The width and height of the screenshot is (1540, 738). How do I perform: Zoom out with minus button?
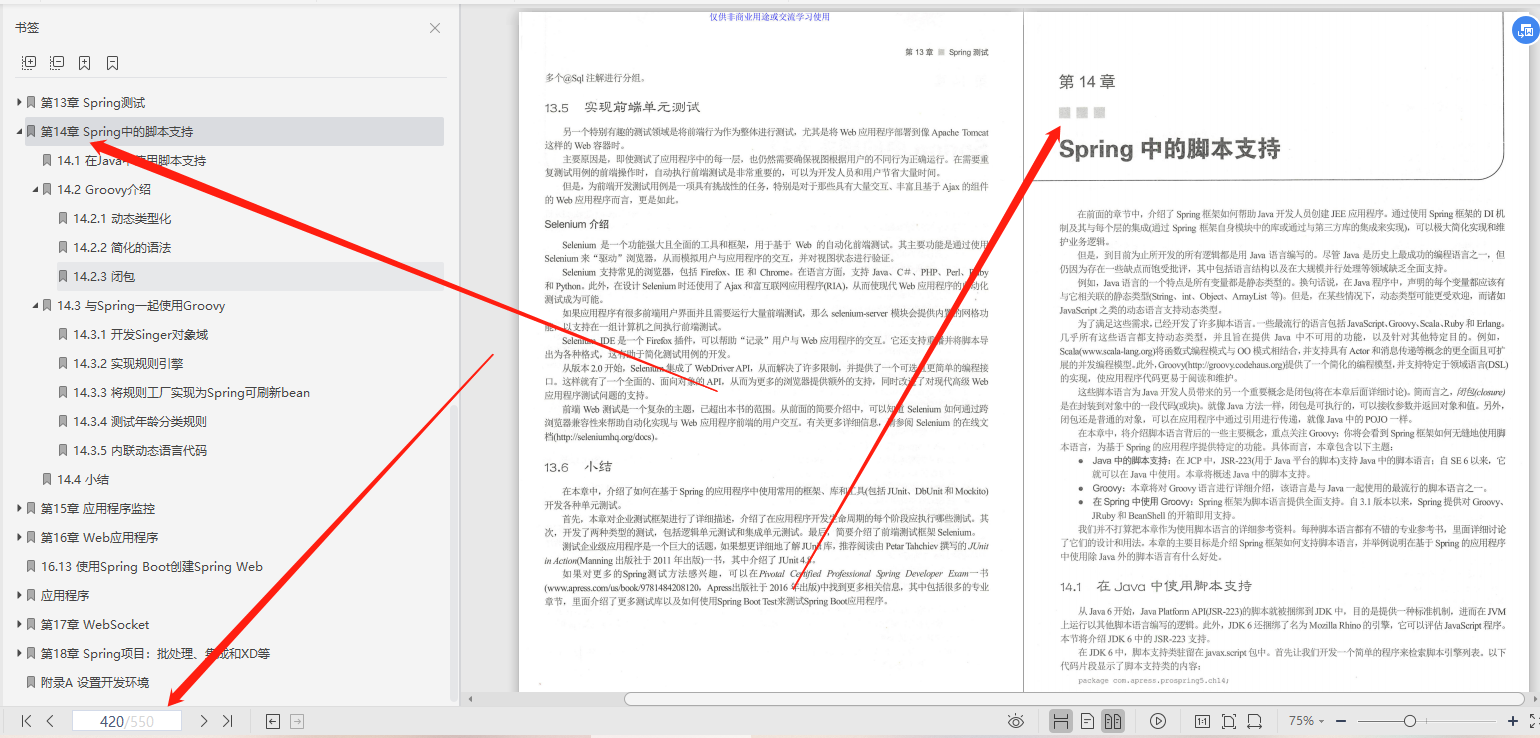pyautogui.click(x=1341, y=721)
